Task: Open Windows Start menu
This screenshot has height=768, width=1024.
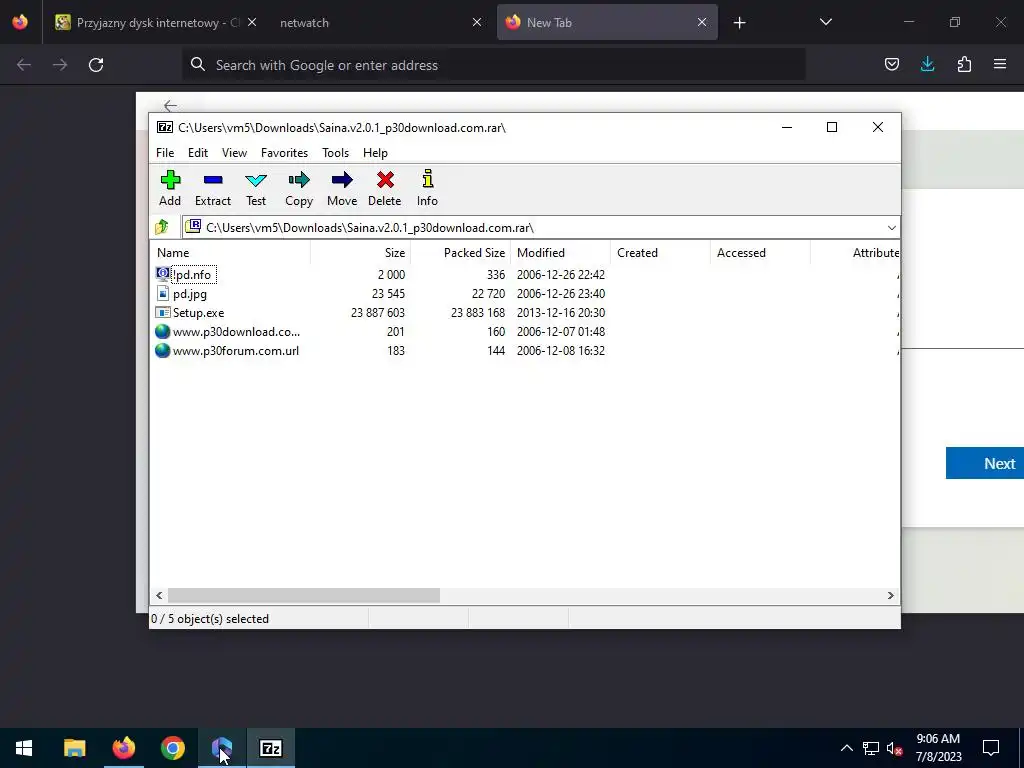Action: click(24, 748)
